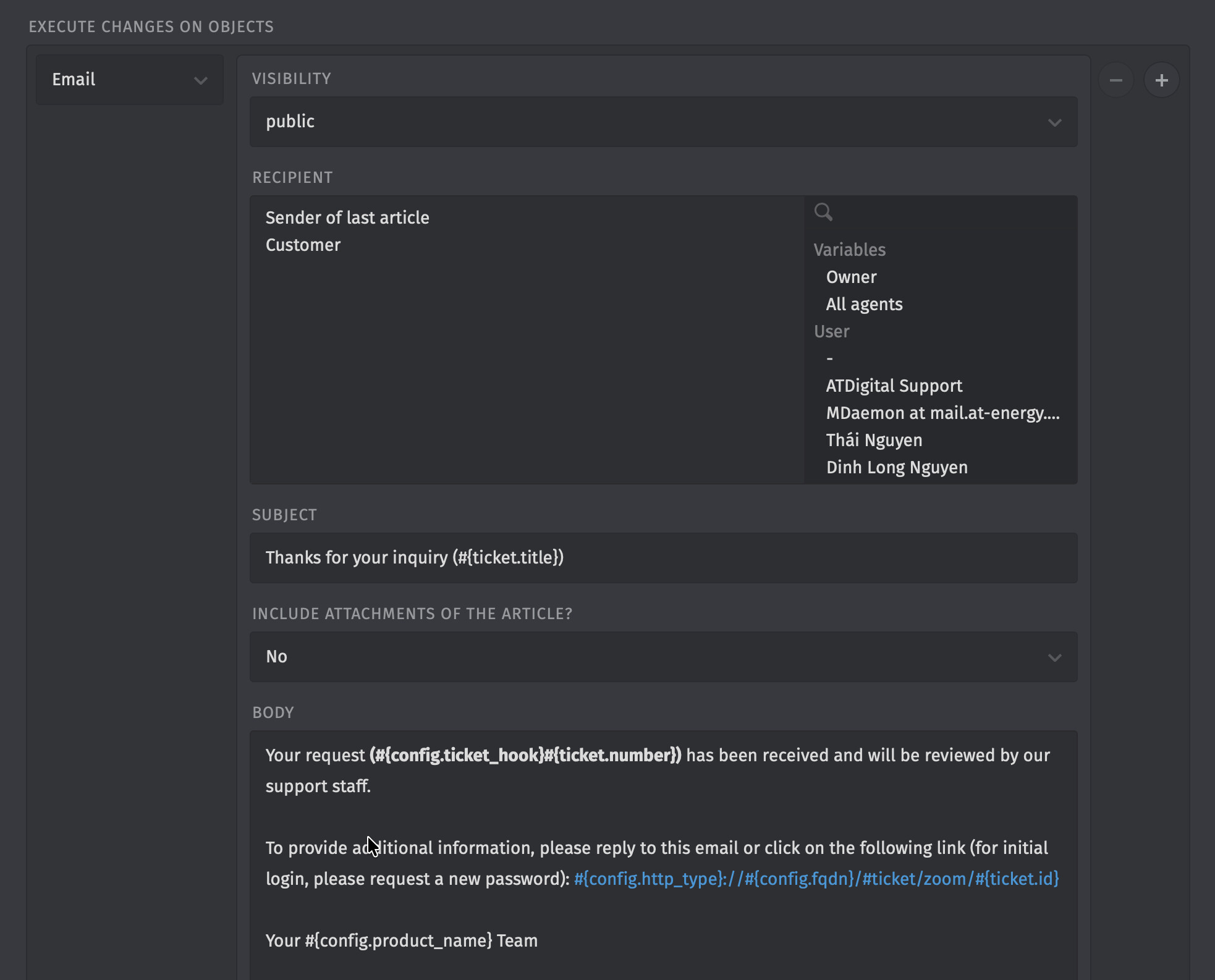
Task: Click the minus remove action button
Action: 1116,80
